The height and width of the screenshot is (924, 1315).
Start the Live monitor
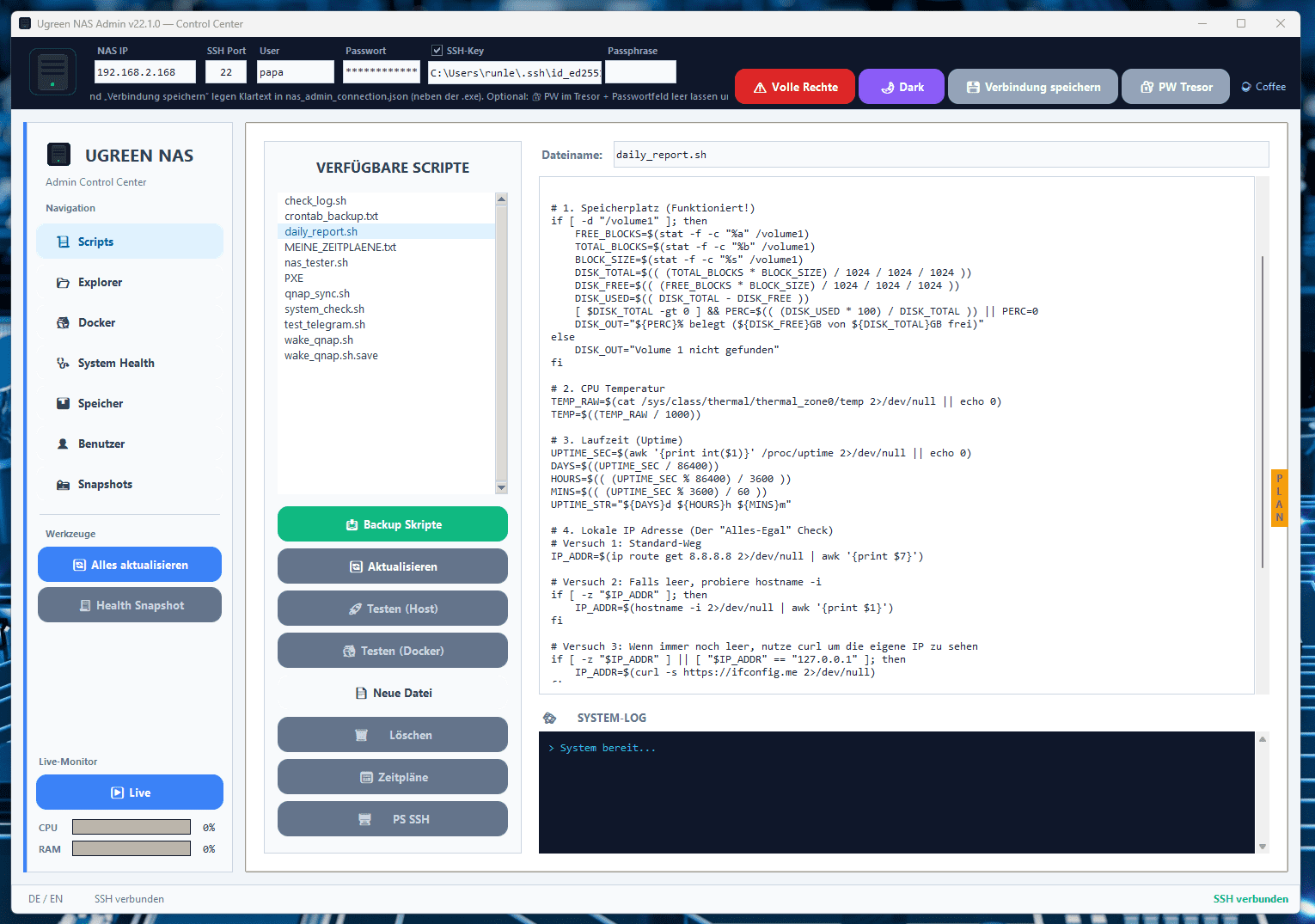[x=130, y=792]
